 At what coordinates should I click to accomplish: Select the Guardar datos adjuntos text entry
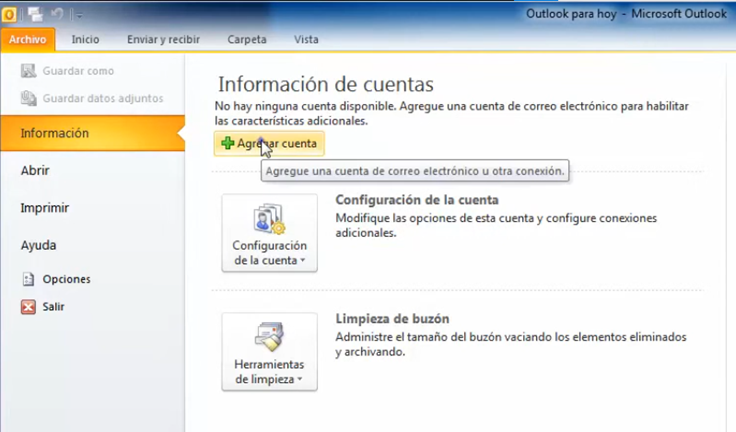click(103, 98)
